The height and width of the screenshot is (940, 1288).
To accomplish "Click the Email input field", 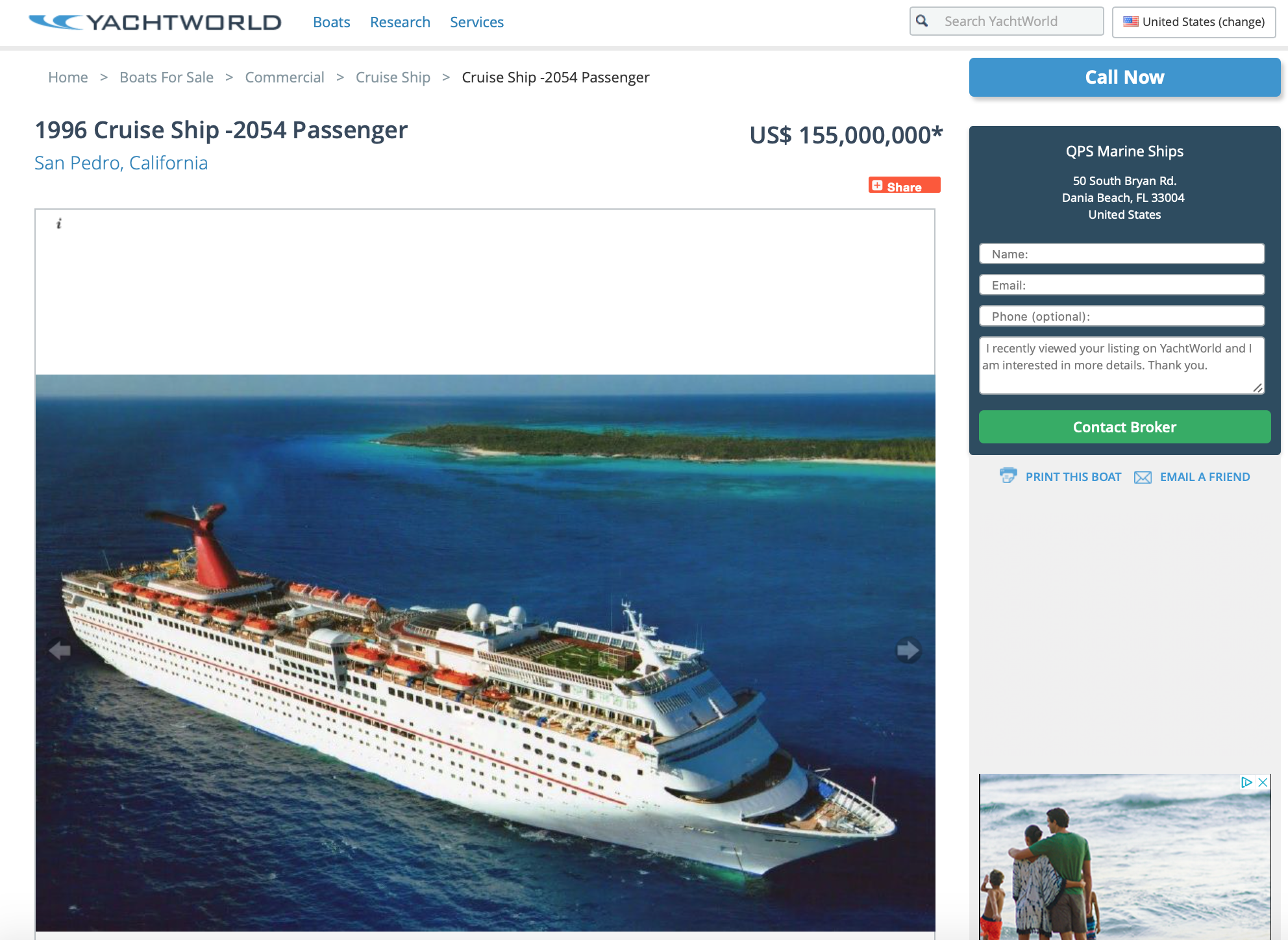I will pyautogui.click(x=1121, y=285).
